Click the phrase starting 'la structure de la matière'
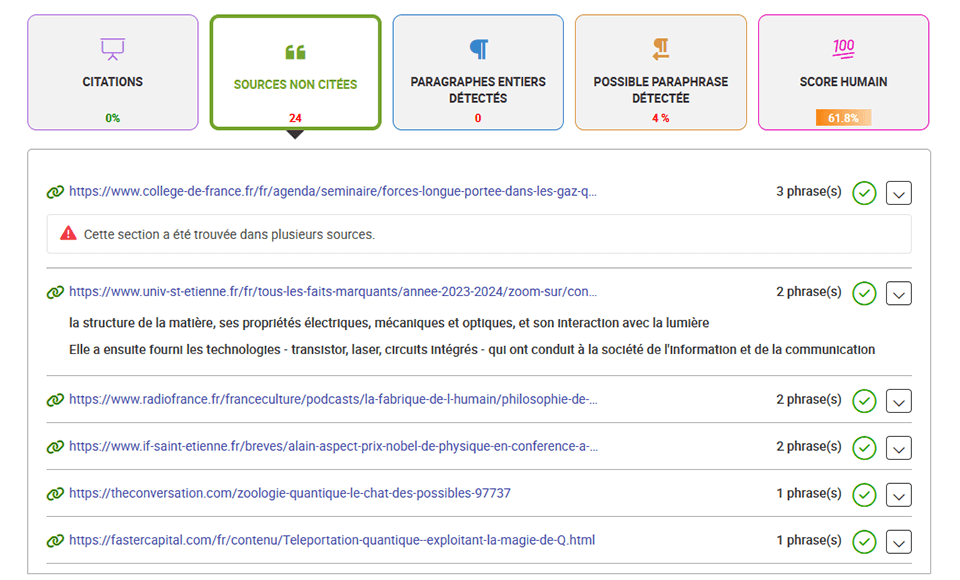 tap(389, 323)
